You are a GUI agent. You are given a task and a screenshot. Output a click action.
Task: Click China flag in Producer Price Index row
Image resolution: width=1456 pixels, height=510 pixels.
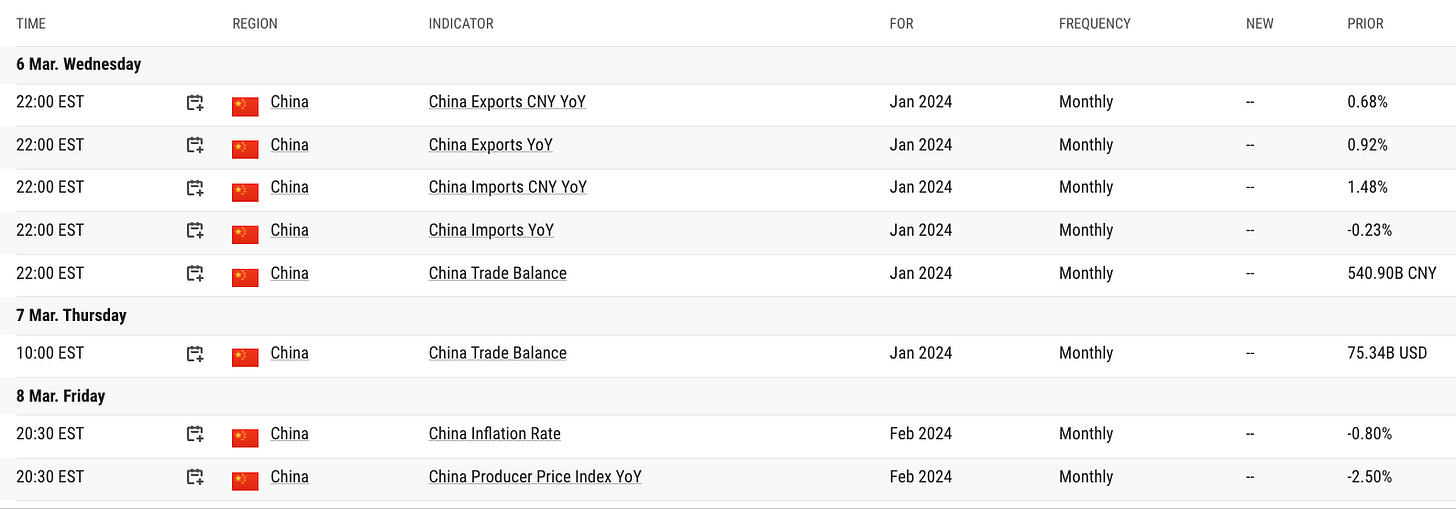point(245,480)
